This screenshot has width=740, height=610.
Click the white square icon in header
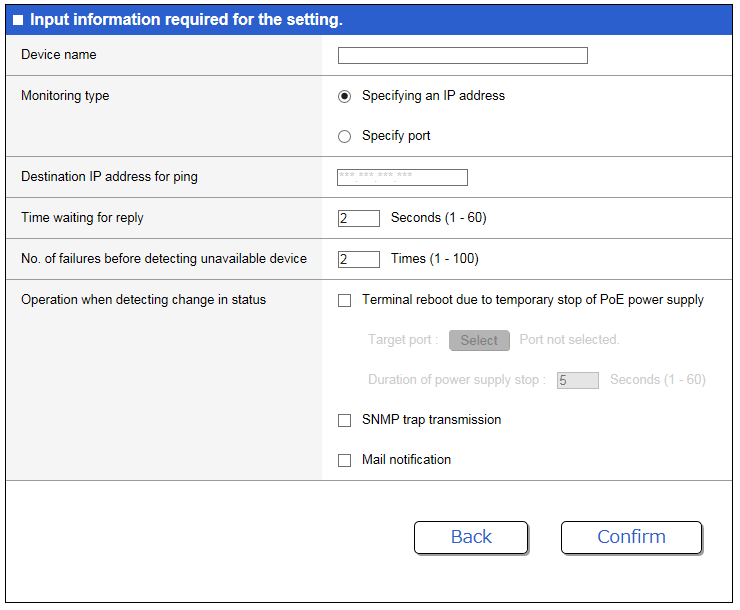pyautogui.click(x=18, y=20)
